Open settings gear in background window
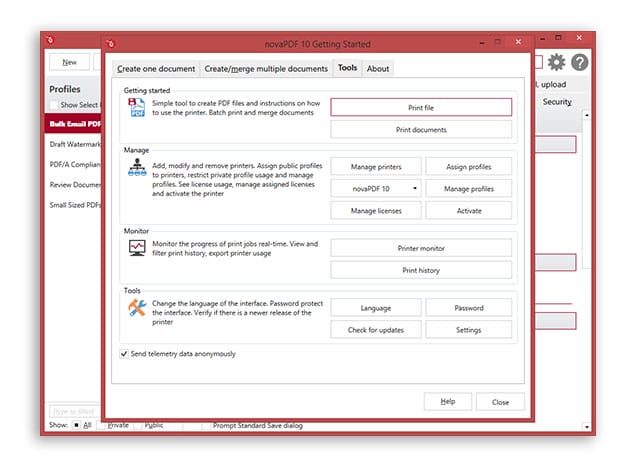The height and width of the screenshot is (473, 630). pos(556,62)
